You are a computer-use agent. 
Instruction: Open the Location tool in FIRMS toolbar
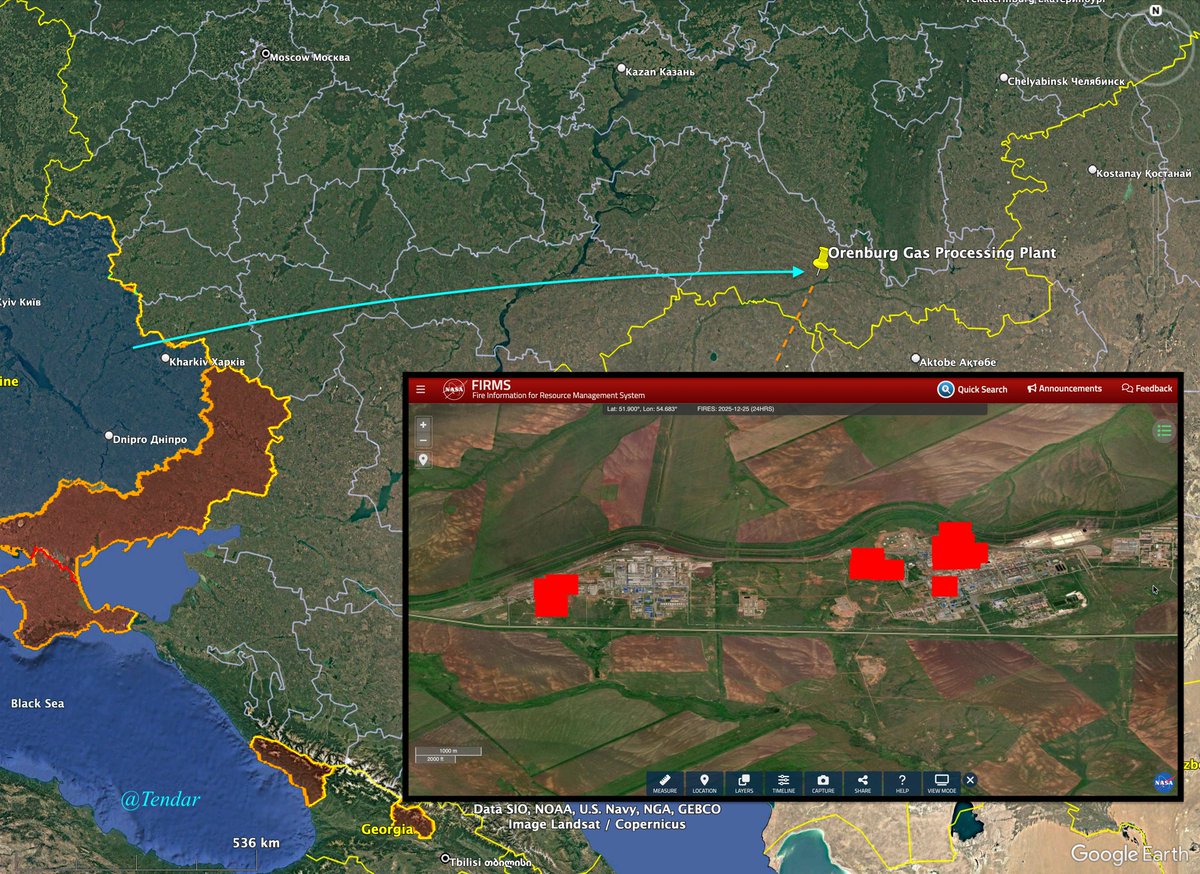click(x=704, y=782)
